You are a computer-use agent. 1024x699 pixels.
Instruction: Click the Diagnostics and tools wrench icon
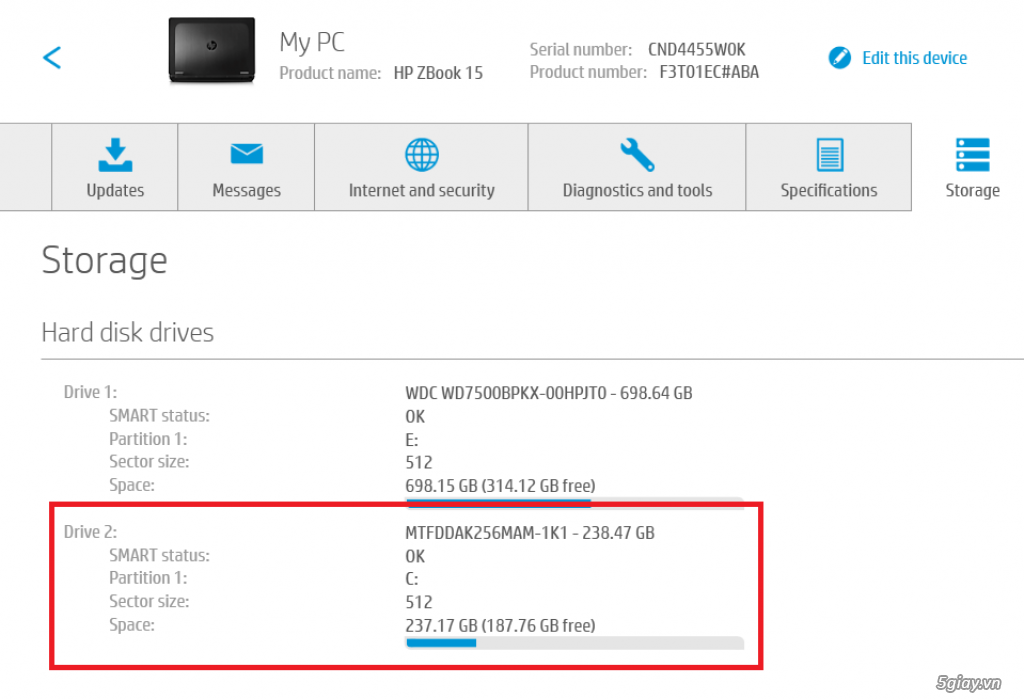(637, 155)
